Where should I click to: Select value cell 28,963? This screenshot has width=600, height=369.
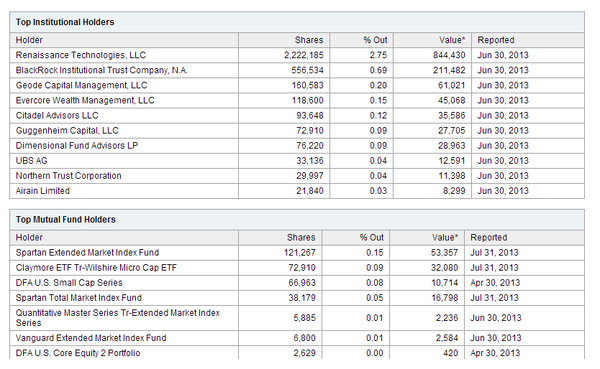pos(452,146)
